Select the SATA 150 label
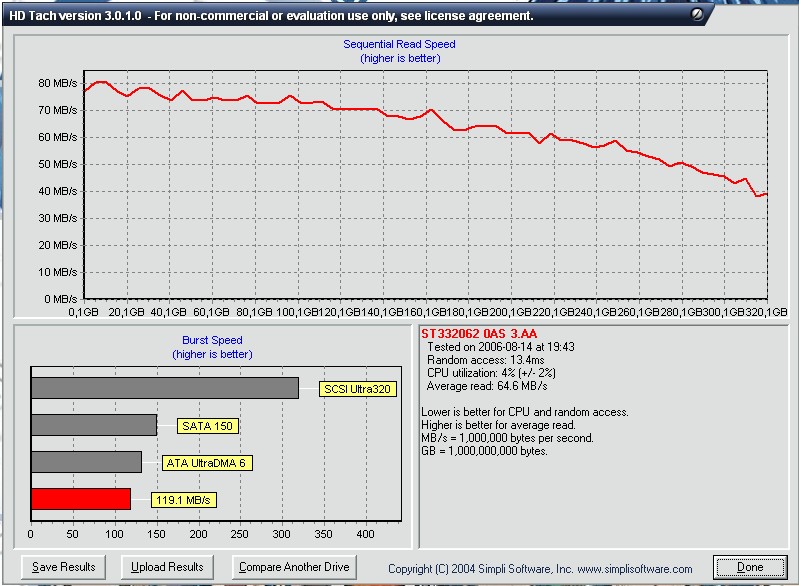The image size is (799, 586). tap(207, 426)
